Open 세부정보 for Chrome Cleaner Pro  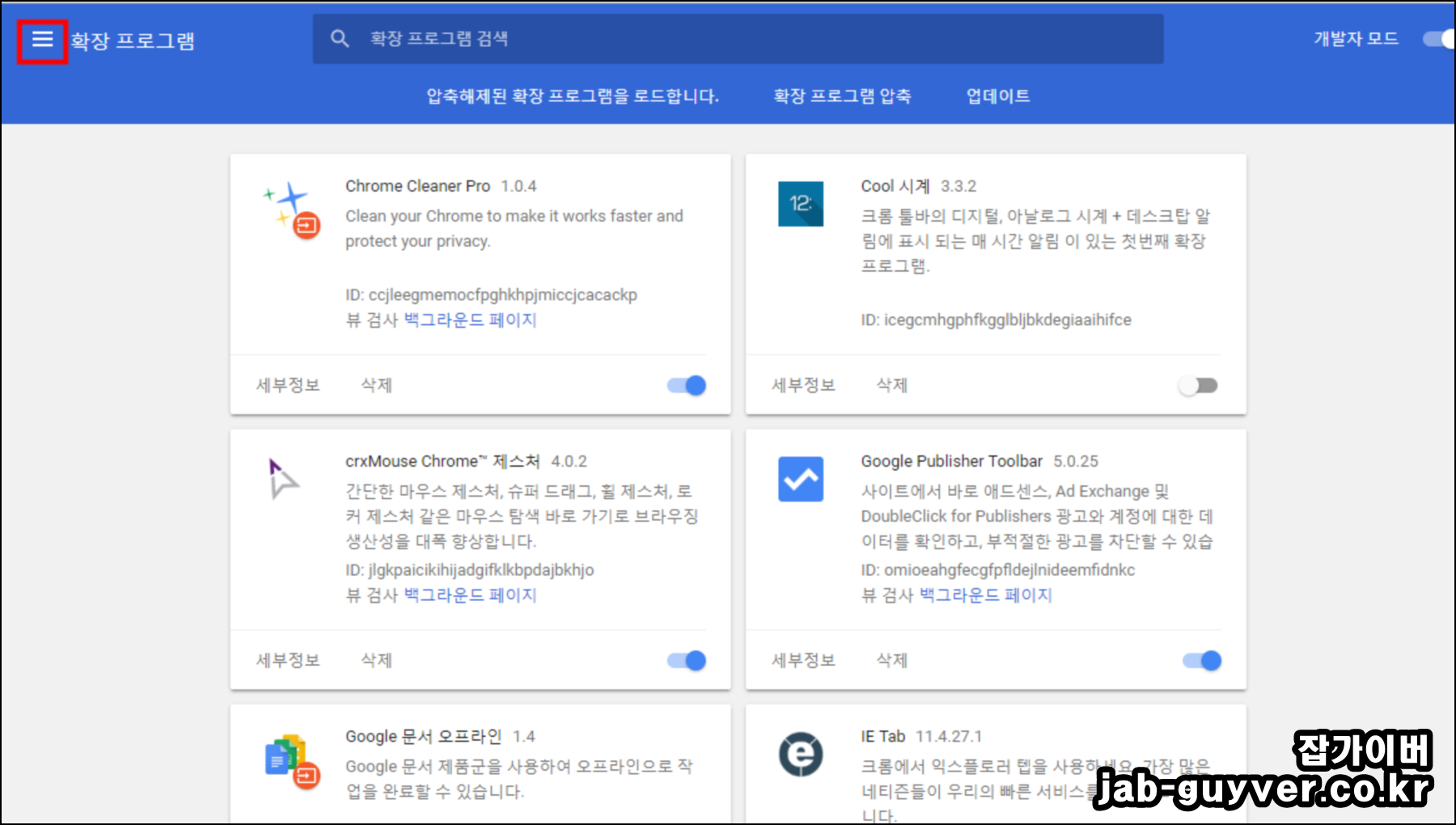click(288, 385)
